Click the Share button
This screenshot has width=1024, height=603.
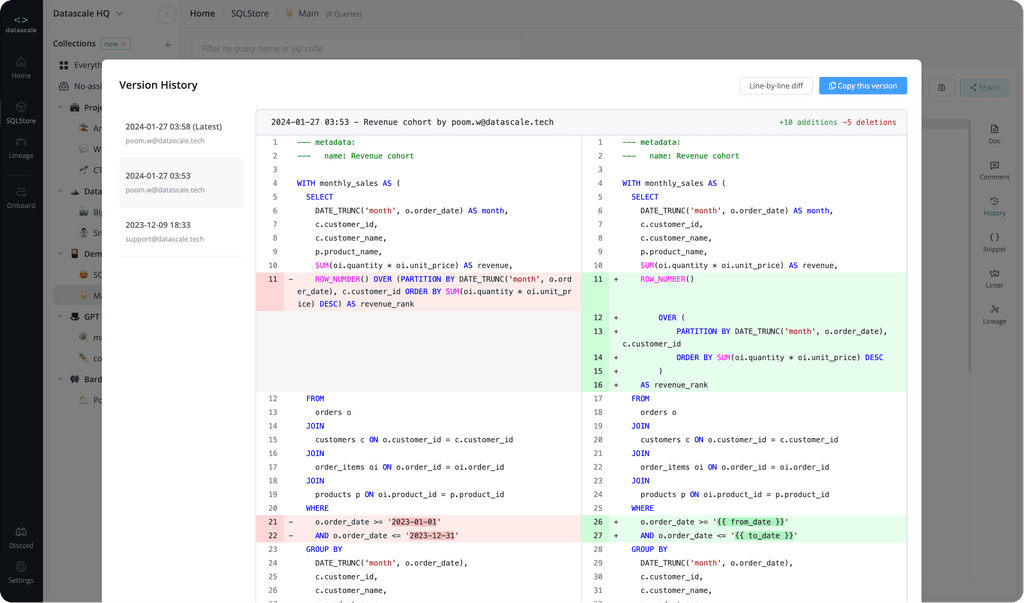pyautogui.click(x=983, y=87)
